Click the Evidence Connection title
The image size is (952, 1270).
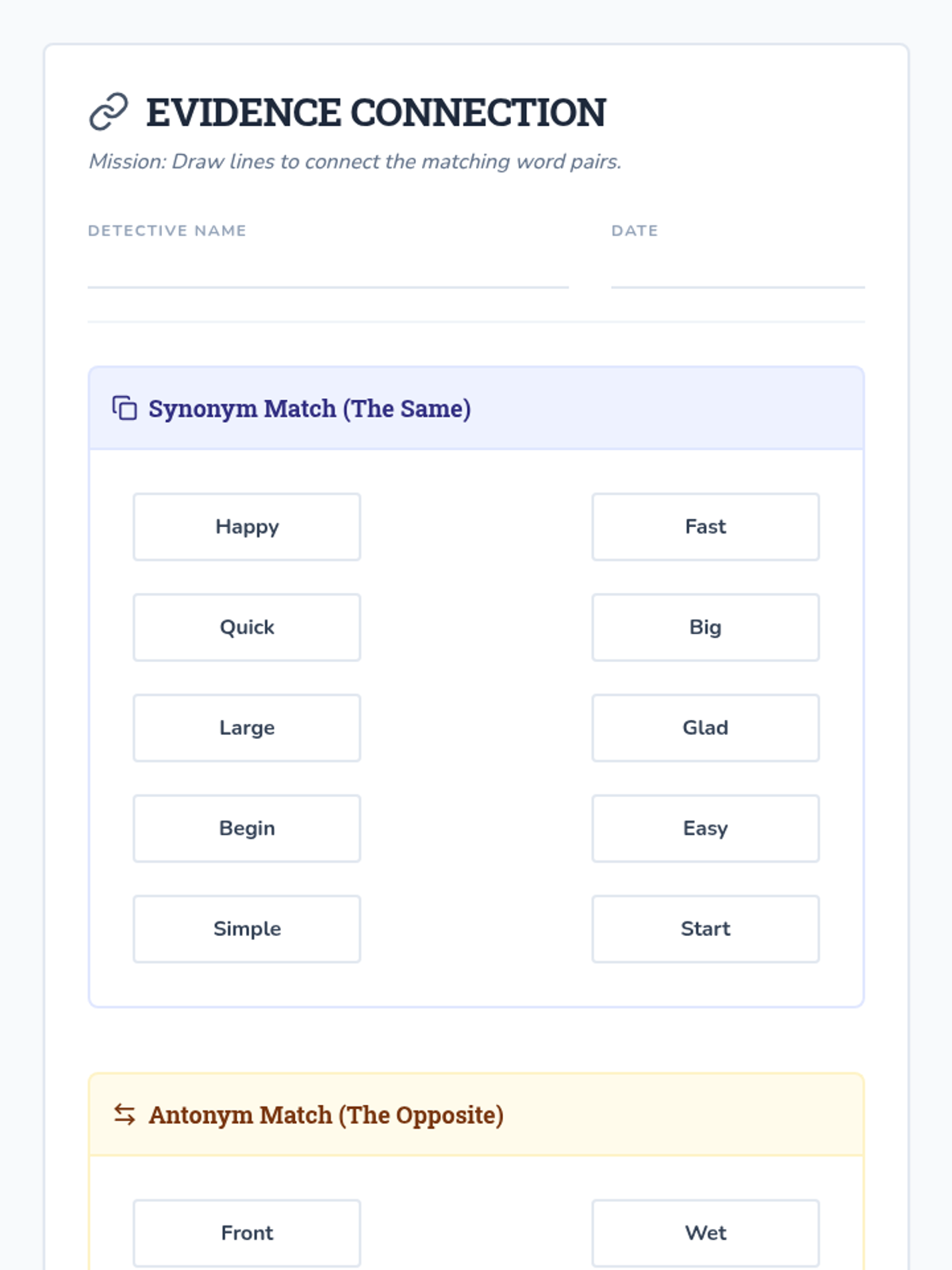point(376,113)
